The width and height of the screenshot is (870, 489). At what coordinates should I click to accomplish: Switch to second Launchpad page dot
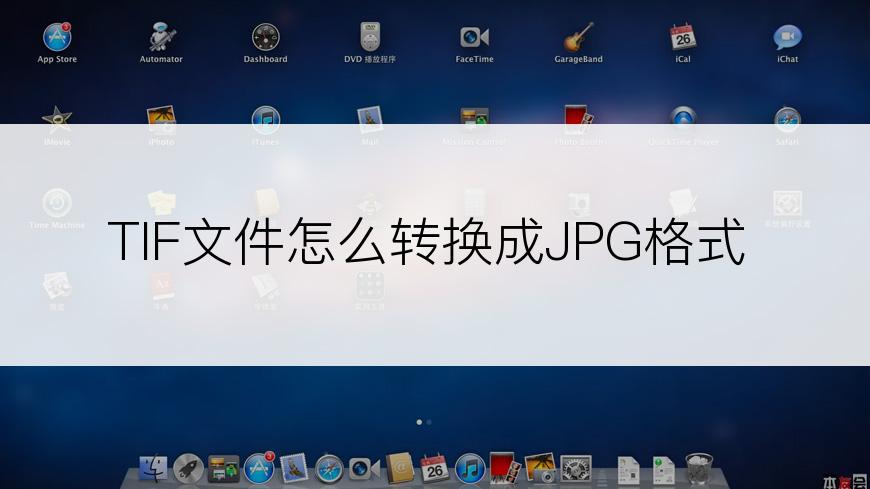(x=429, y=422)
